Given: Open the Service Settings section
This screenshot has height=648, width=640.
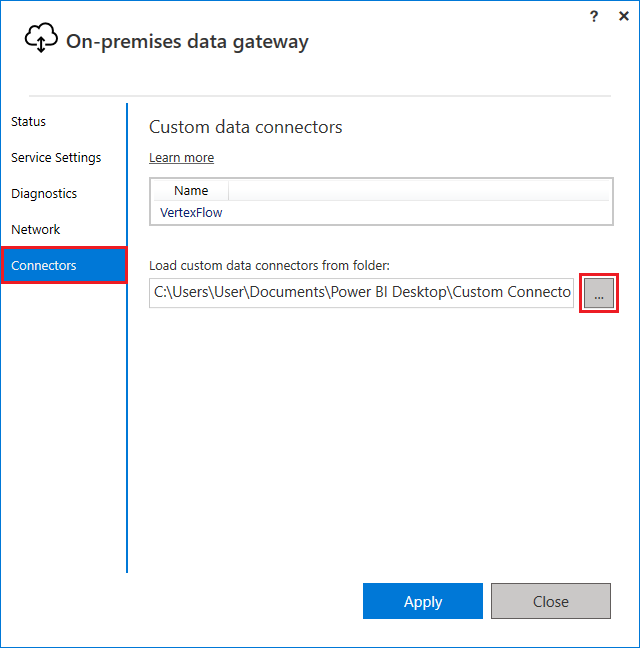Looking at the screenshot, I should click(56, 158).
